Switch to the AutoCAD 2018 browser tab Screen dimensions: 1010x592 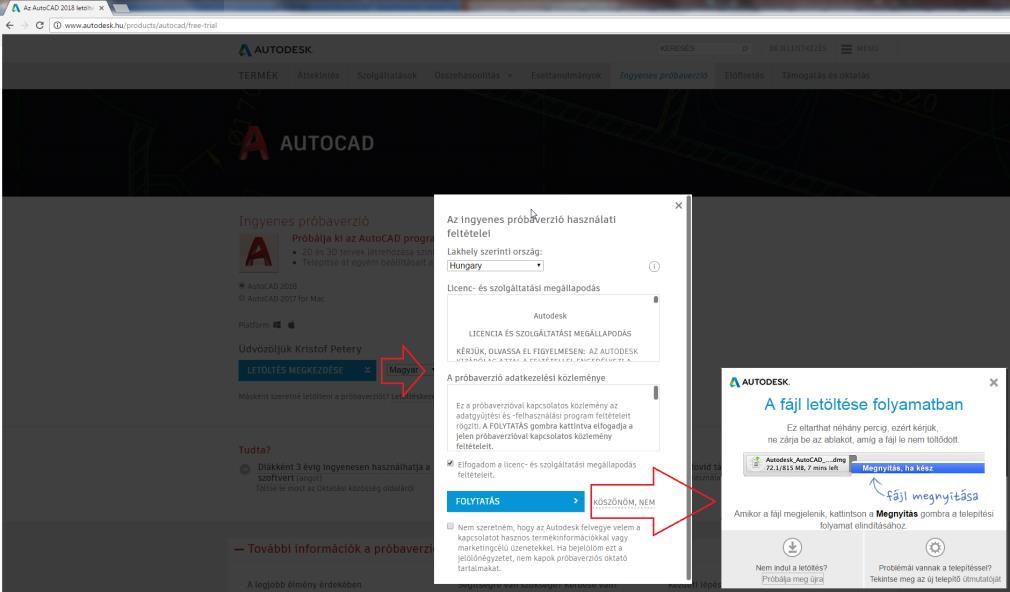click(57, 8)
